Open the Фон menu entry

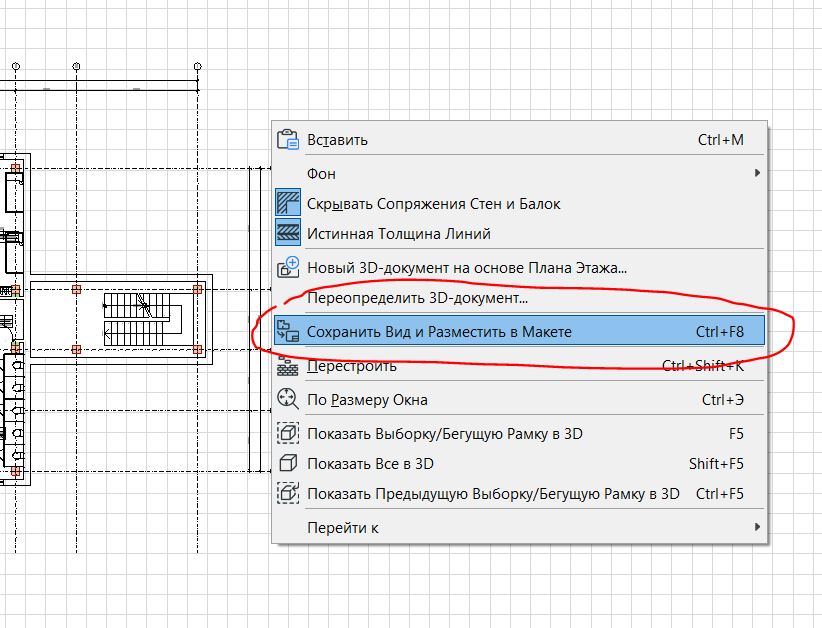(519, 174)
